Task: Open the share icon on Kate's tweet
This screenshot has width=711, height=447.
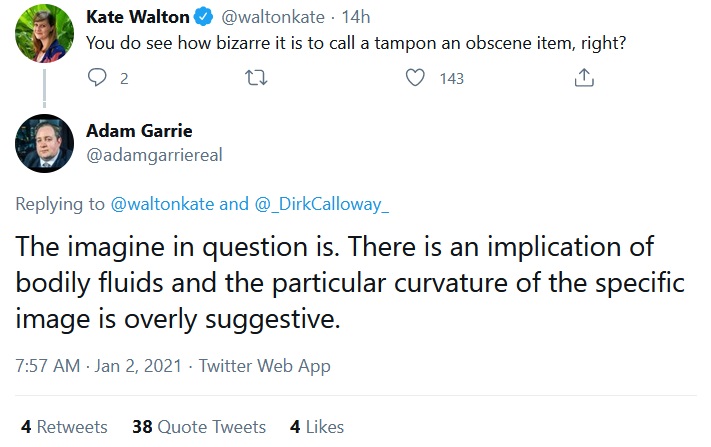Action: [x=585, y=77]
